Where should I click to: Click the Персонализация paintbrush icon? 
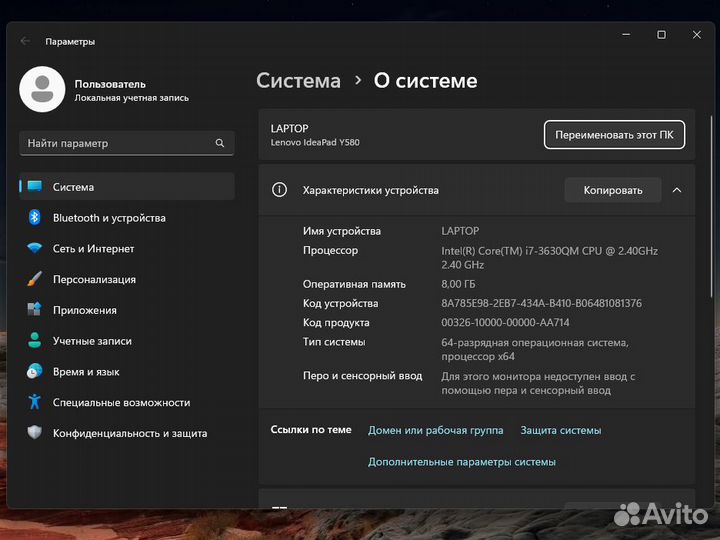(x=34, y=279)
